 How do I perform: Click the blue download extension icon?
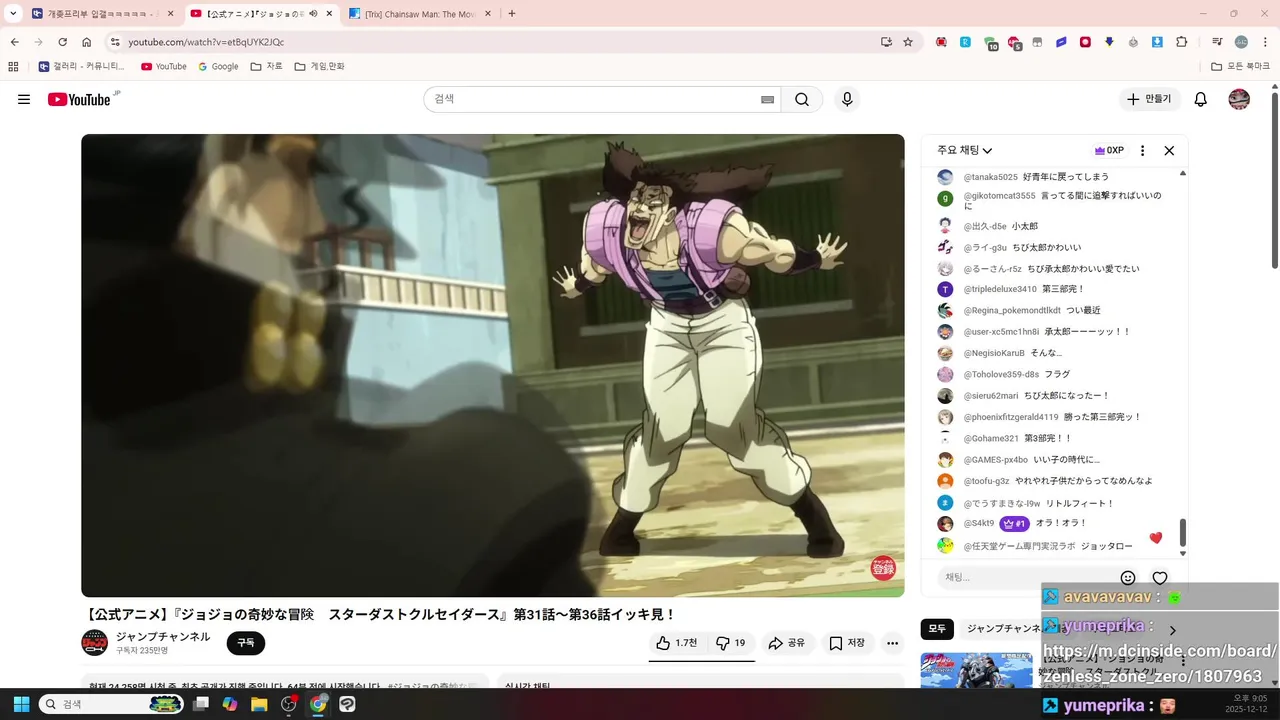click(x=1157, y=42)
